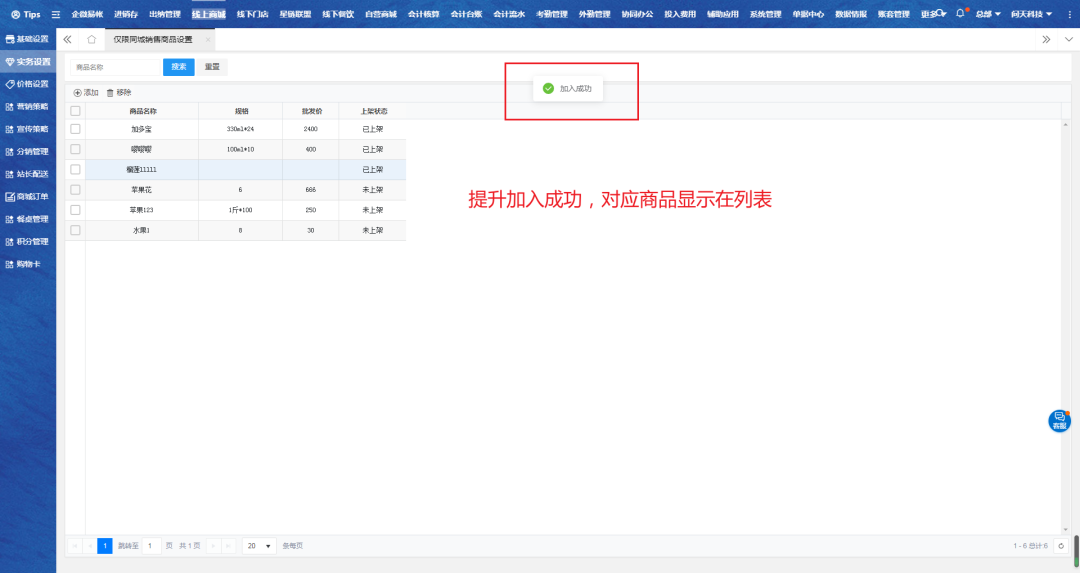Screen dimensions: 1080x573
Task: Open the 线上商城 top menu
Action: point(208,14)
